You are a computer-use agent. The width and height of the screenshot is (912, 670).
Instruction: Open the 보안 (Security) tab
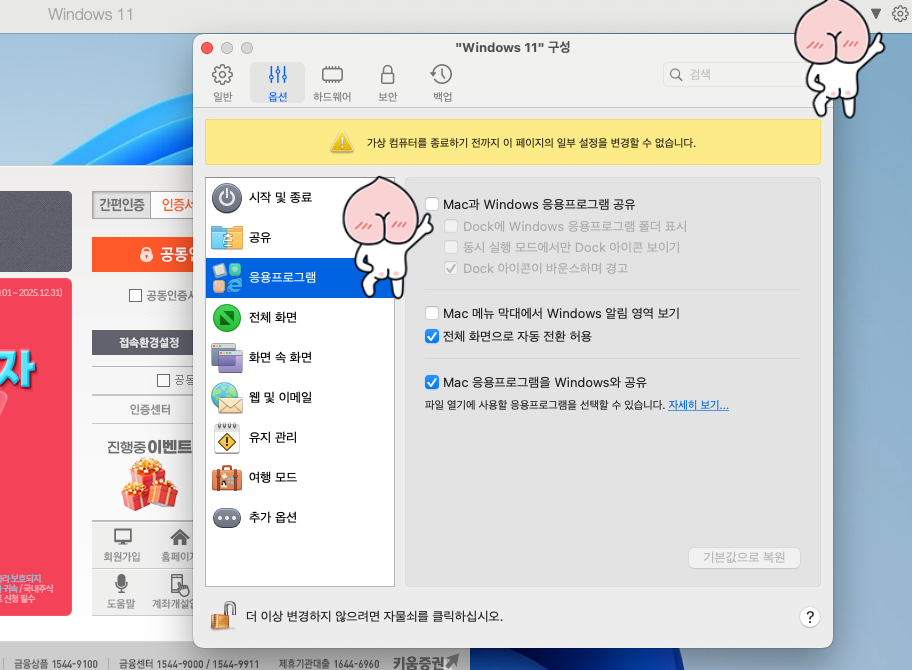pyautogui.click(x=387, y=83)
